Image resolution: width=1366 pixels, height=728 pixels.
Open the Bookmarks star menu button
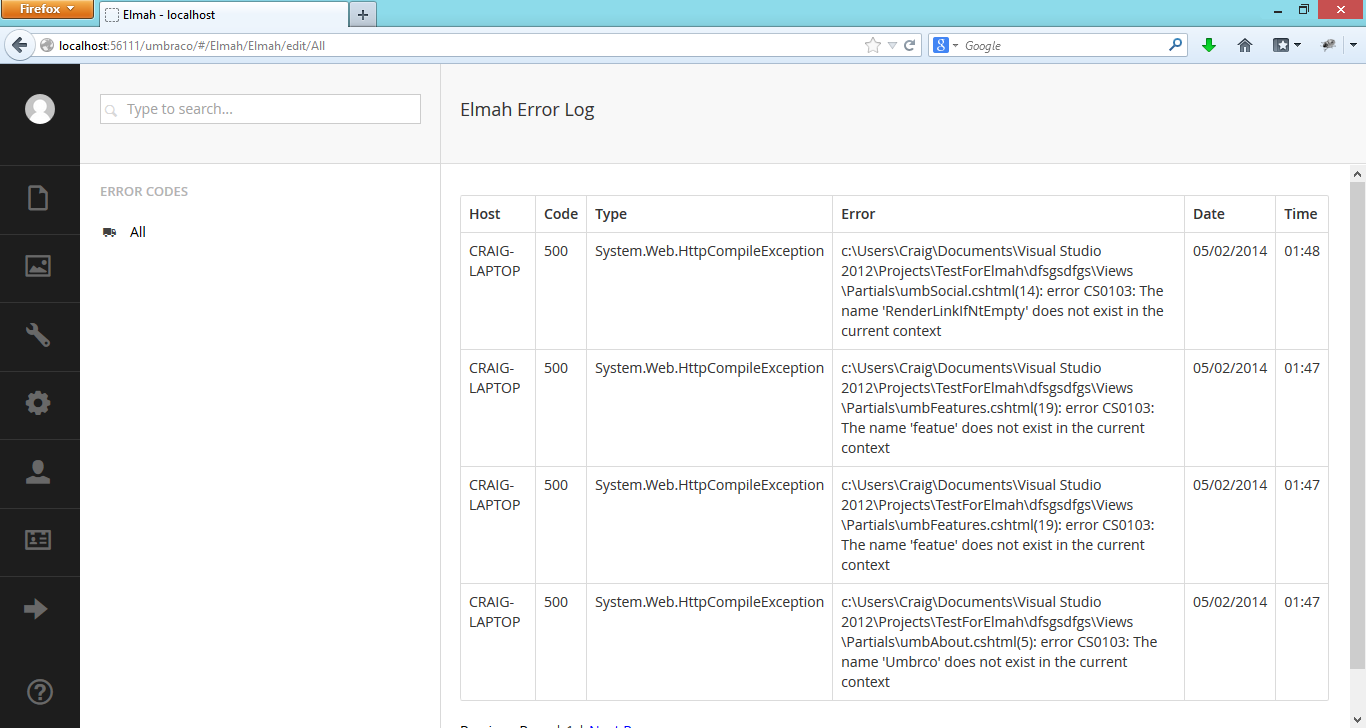(1286, 45)
